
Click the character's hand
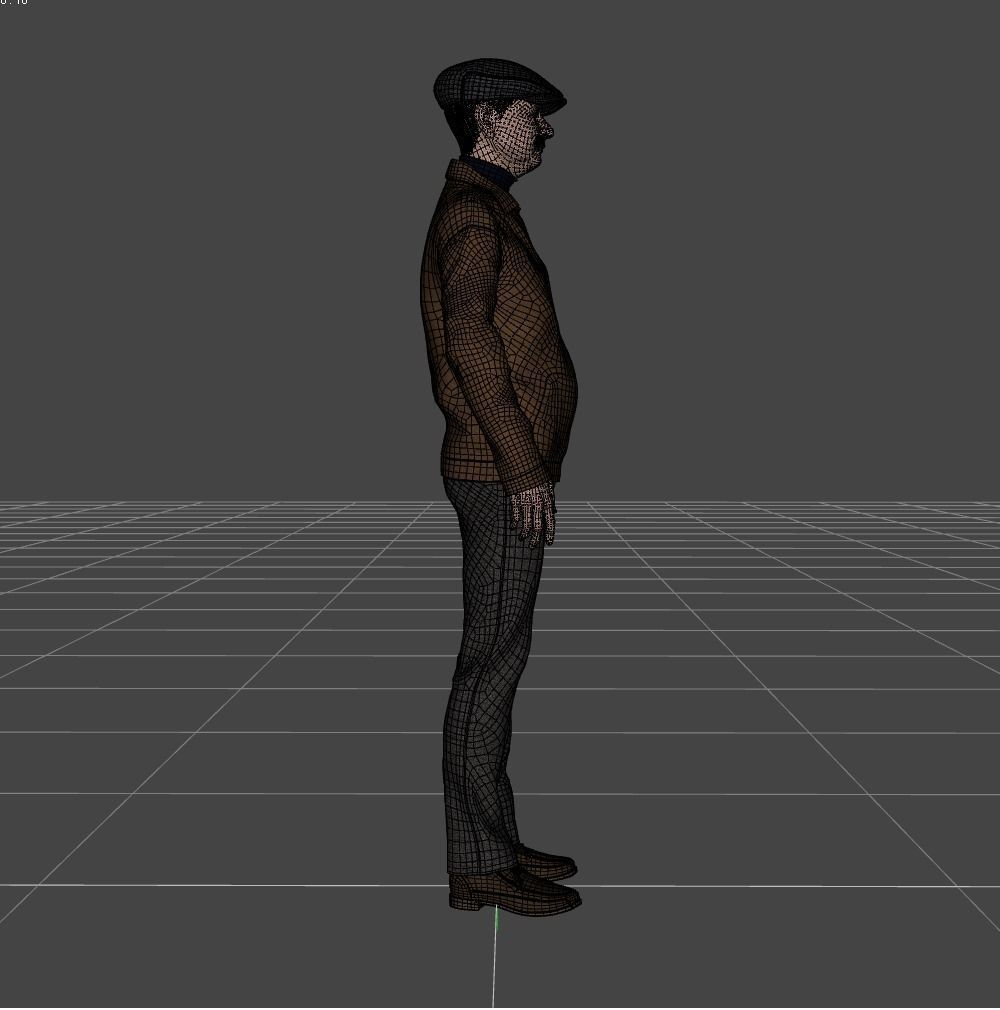[533, 515]
